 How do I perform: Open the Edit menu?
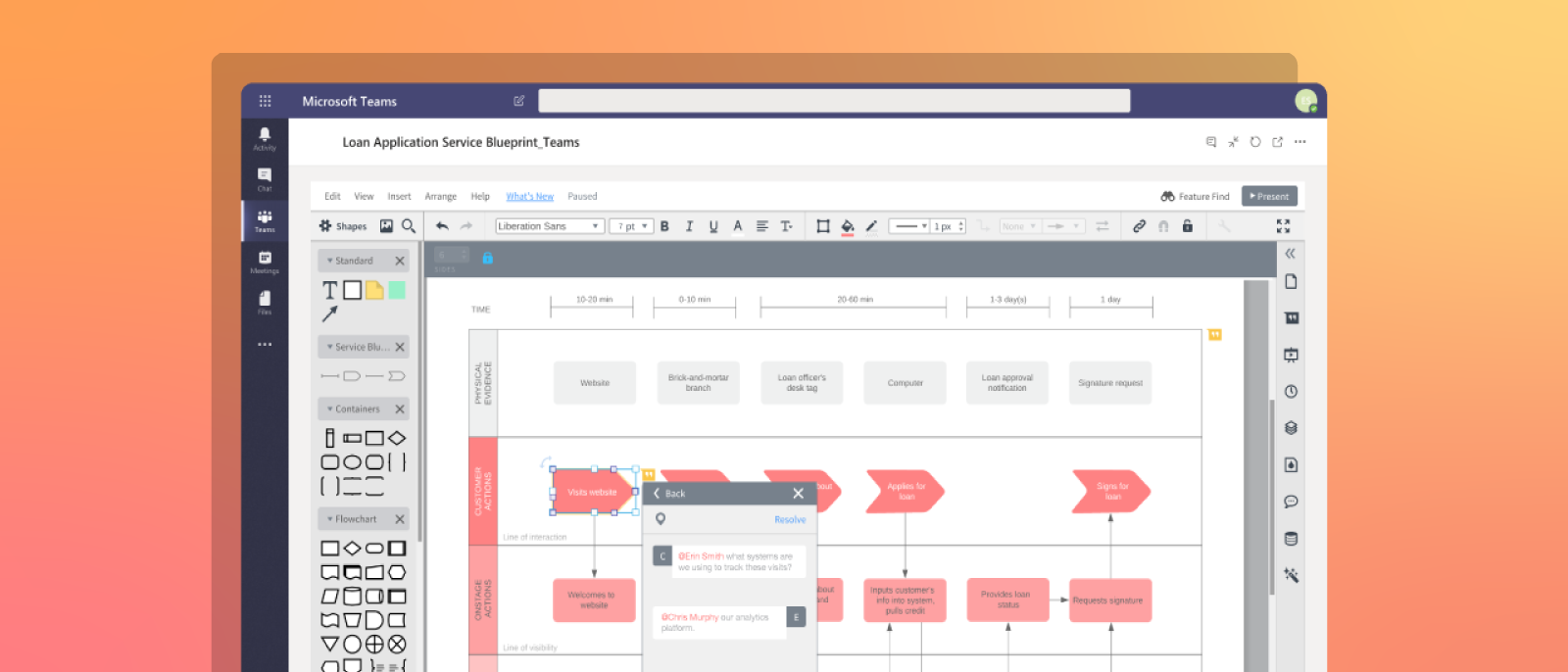pos(332,196)
